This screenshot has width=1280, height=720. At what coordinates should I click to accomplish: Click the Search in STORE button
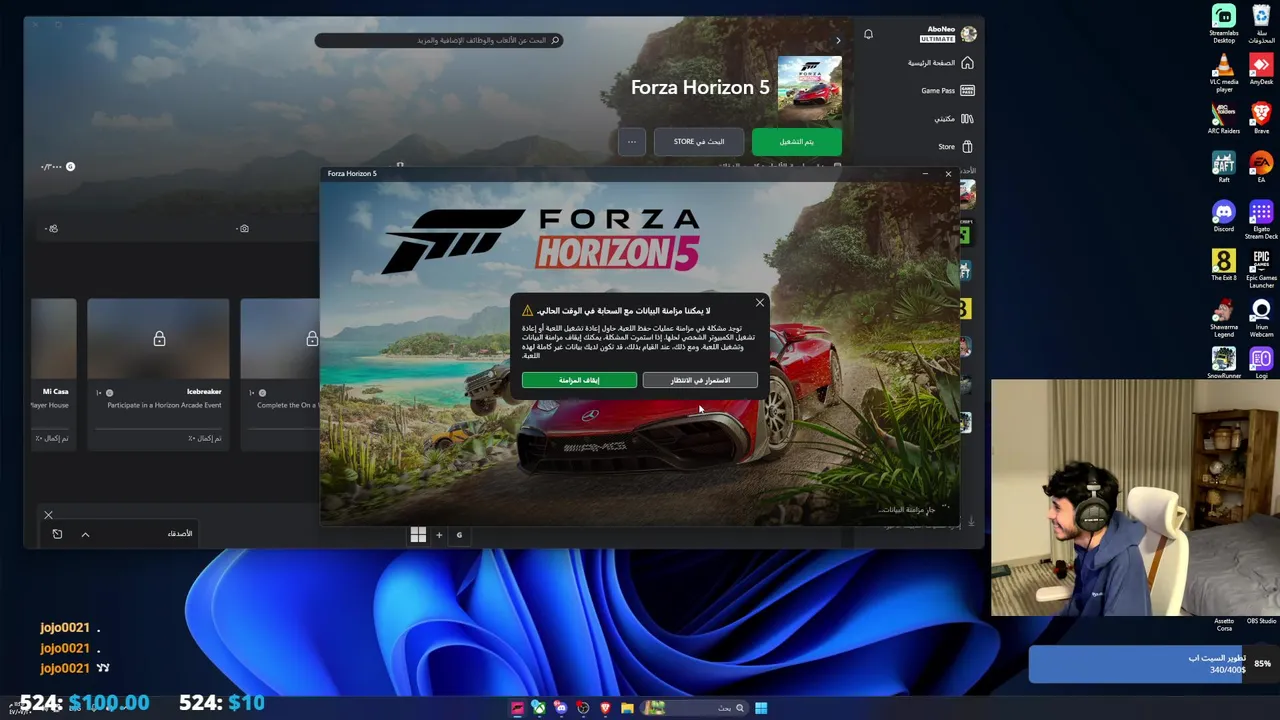point(698,142)
